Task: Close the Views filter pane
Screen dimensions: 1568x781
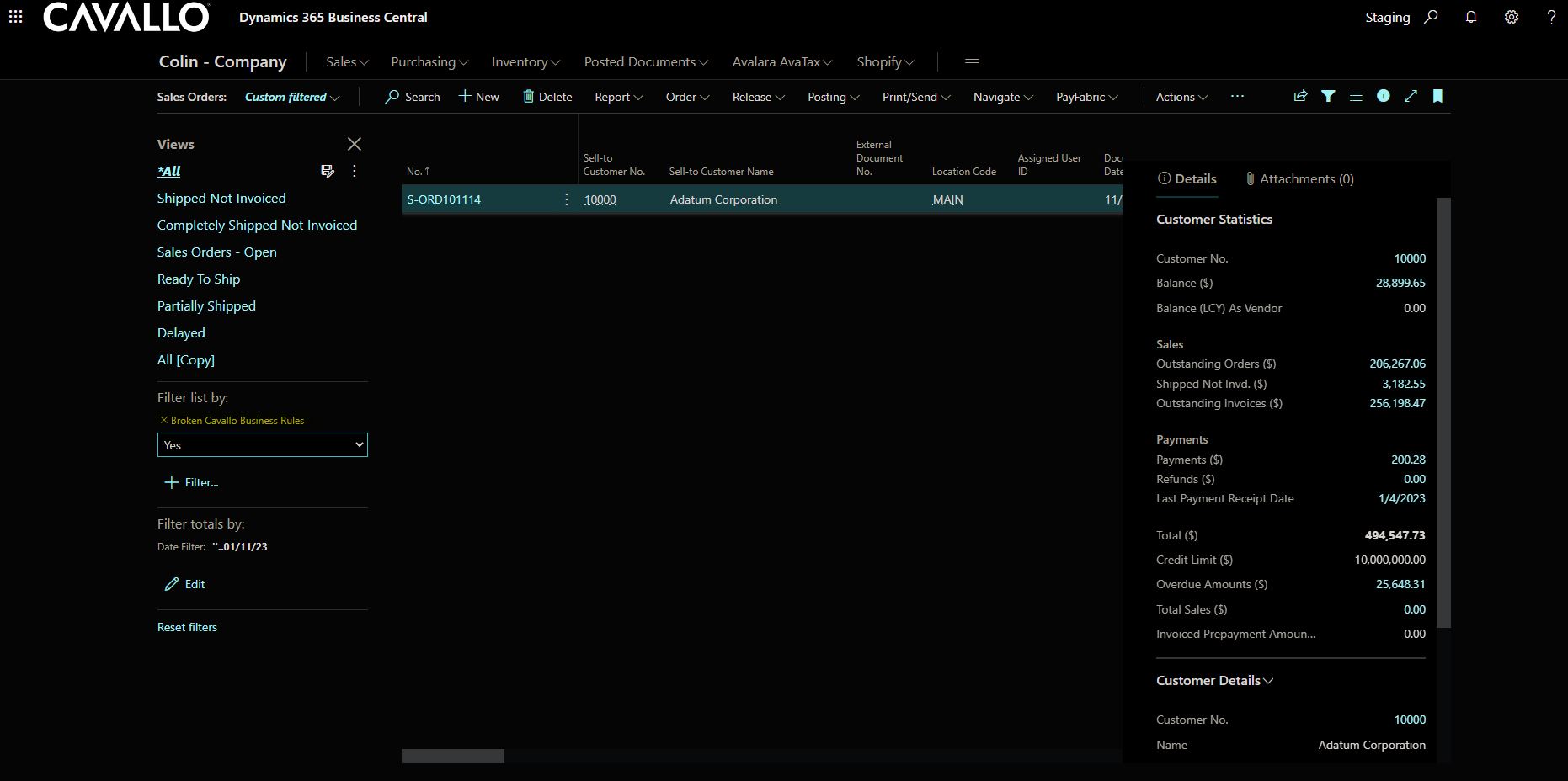Action: 355,144
